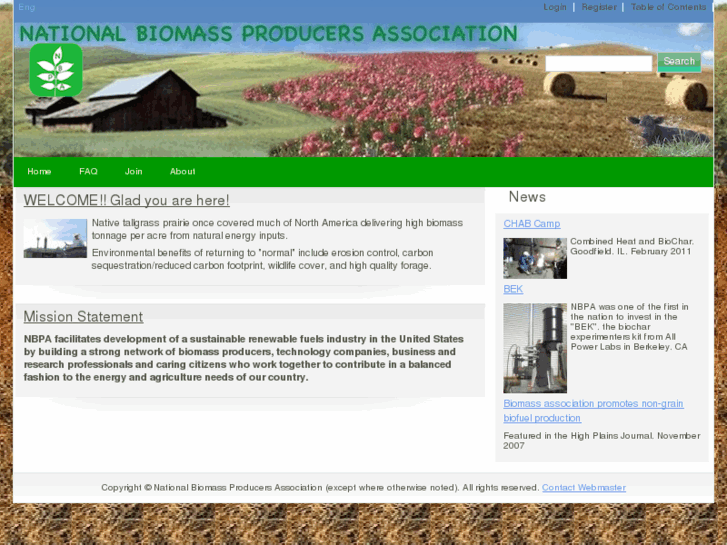727x545 pixels.
Task: Open the CHAB Camp news link
Action: 531,224
